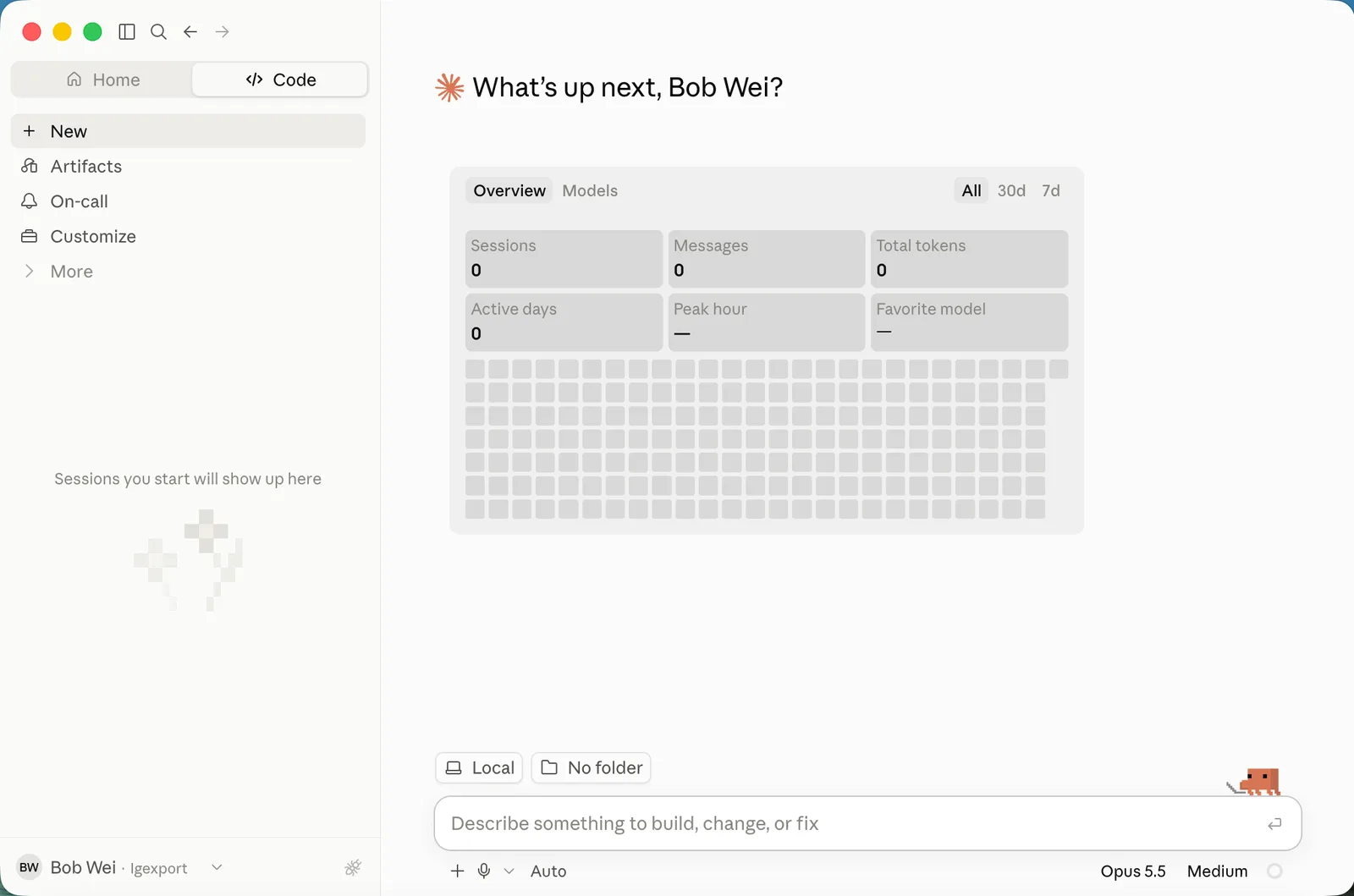
Task: Select the Models tab
Action: point(590,190)
